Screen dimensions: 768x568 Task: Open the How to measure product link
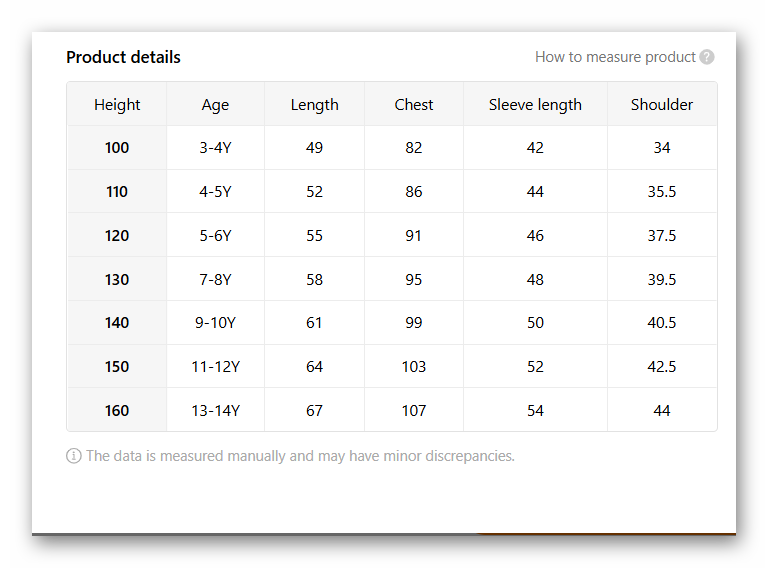click(615, 57)
